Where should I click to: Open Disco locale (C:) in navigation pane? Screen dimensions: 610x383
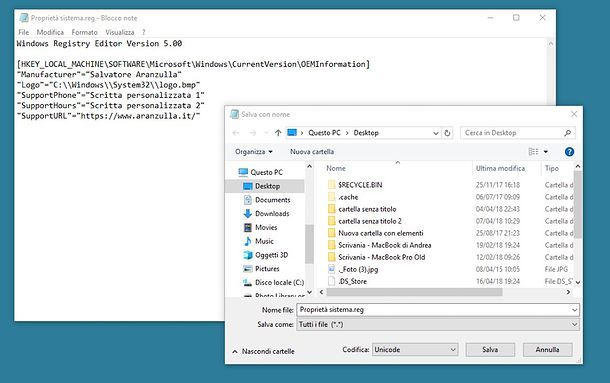273,282
